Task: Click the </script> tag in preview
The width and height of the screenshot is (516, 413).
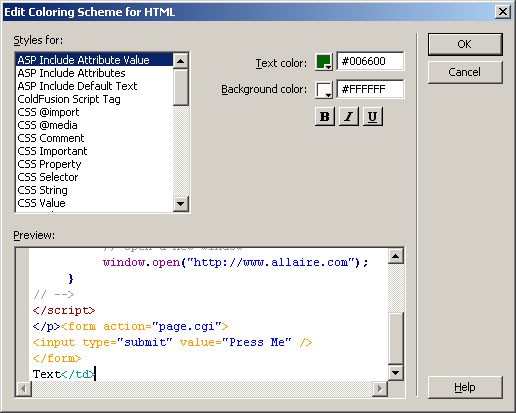Action: (64, 310)
